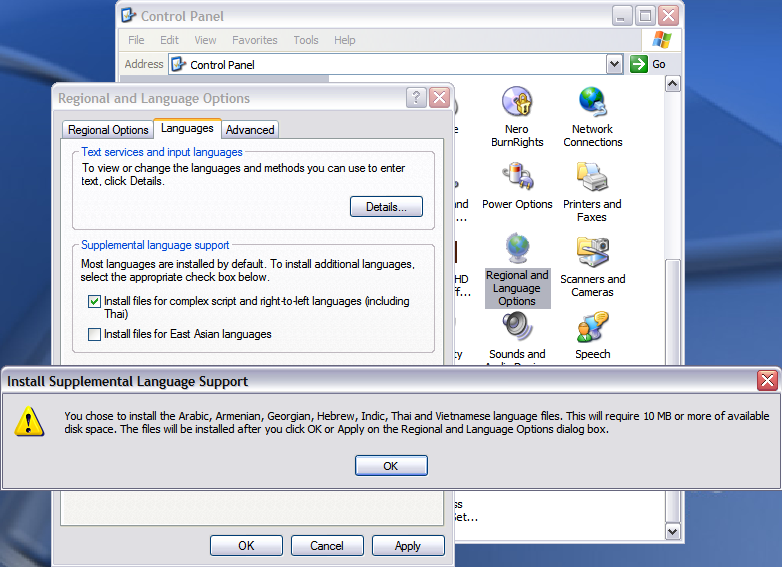Open the View menu
This screenshot has height=567, width=782.
tap(205, 40)
